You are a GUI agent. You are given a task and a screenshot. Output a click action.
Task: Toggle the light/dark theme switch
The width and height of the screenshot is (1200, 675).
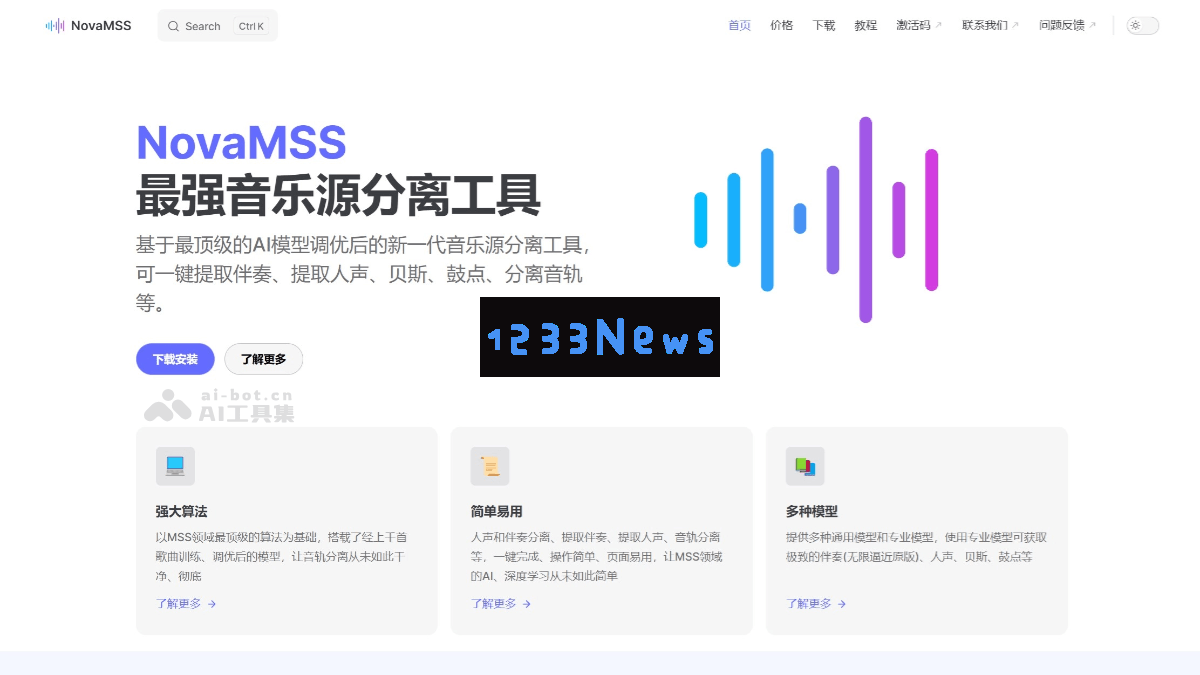pyautogui.click(x=1142, y=26)
